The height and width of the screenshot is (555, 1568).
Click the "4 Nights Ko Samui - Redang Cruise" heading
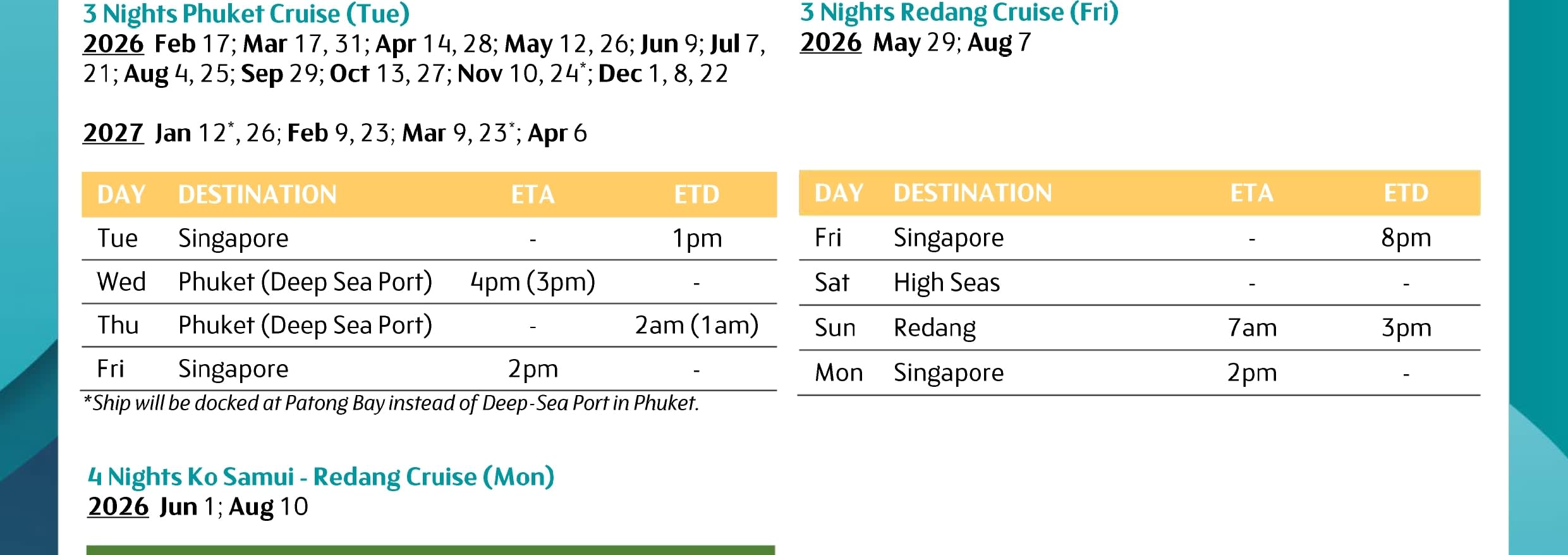click(x=320, y=477)
